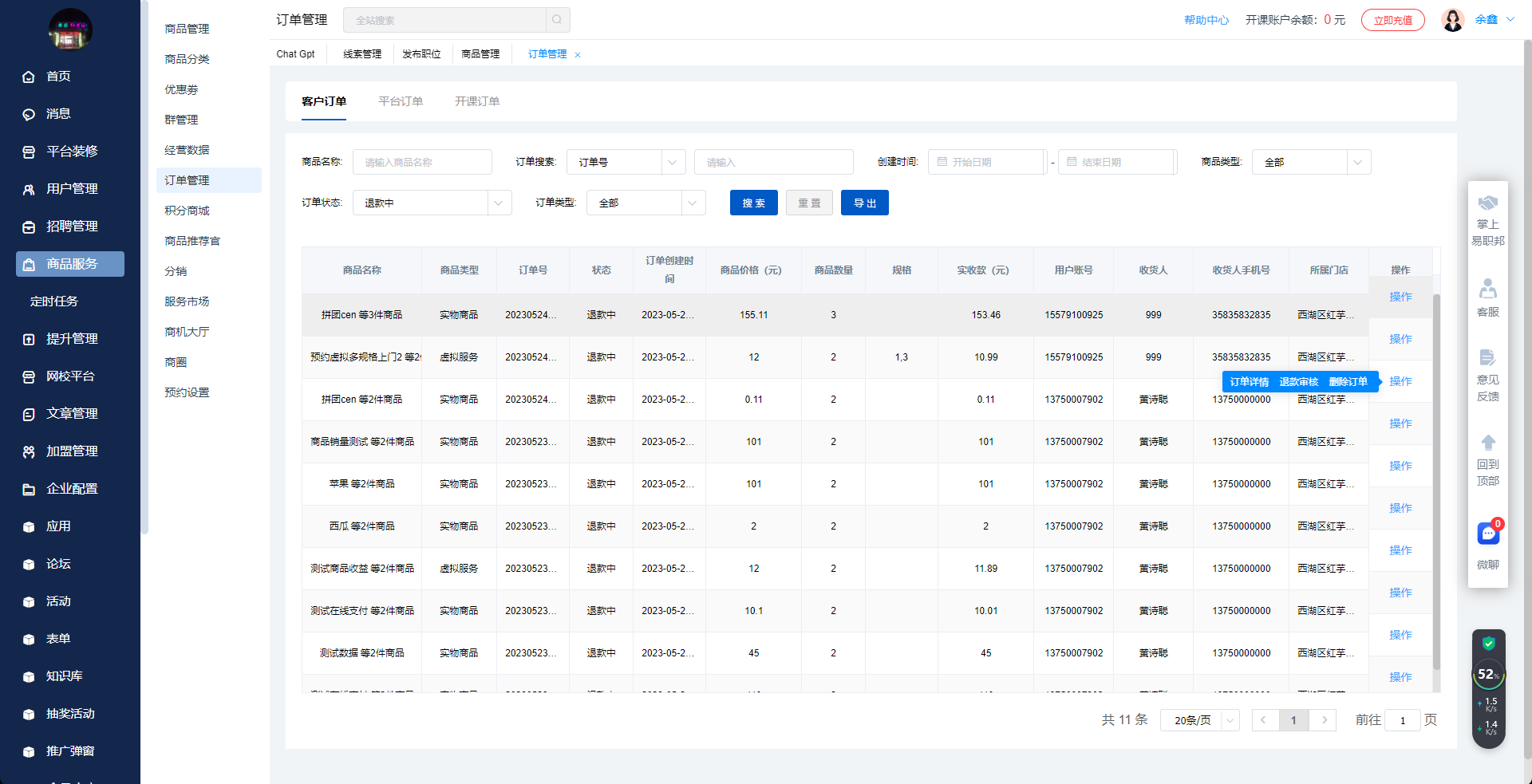Click the 意见反馈 feedback icon
The width and height of the screenshot is (1532, 784).
[1488, 357]
